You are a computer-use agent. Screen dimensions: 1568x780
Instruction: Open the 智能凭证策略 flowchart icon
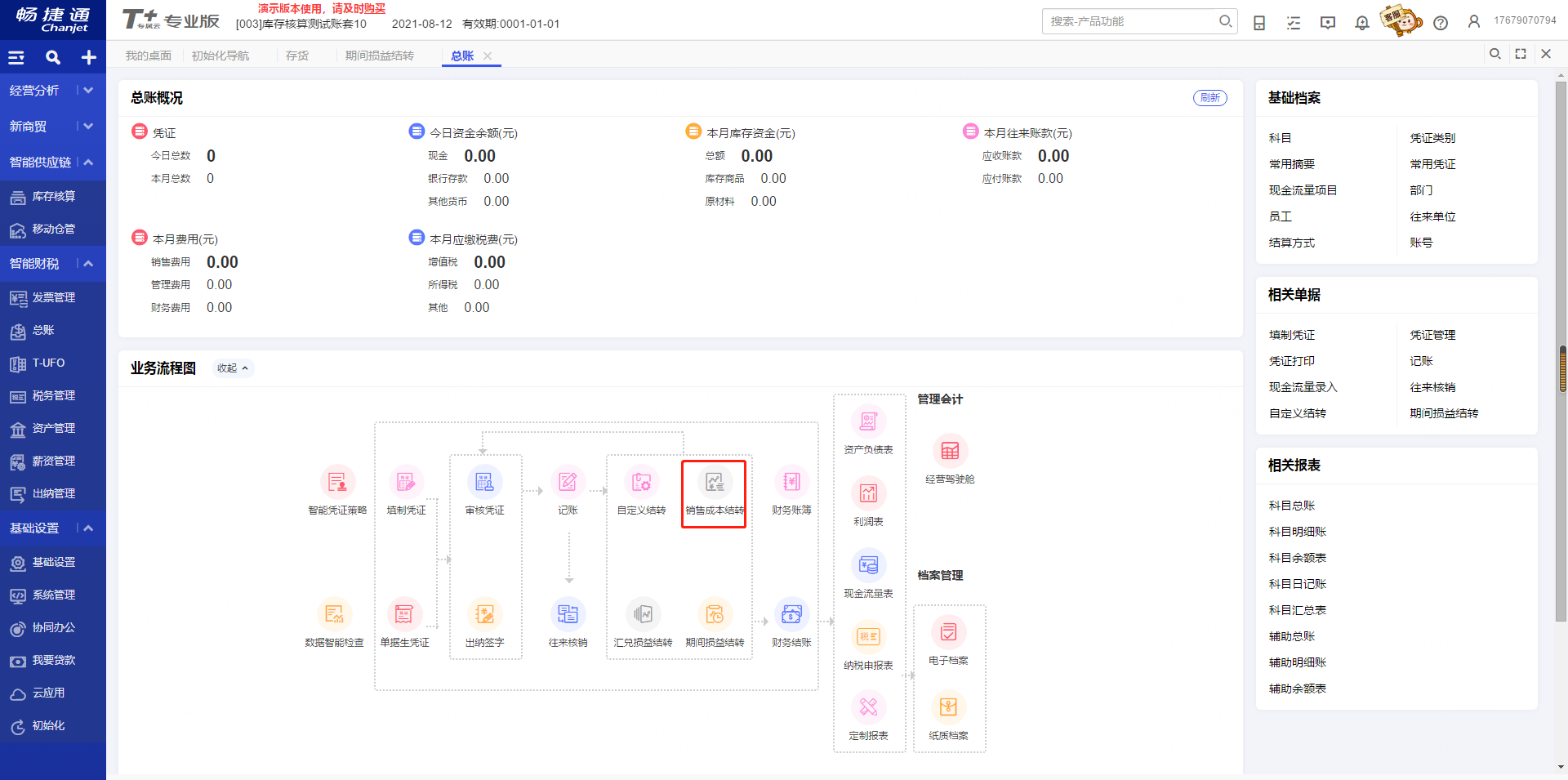pos(337,482)
